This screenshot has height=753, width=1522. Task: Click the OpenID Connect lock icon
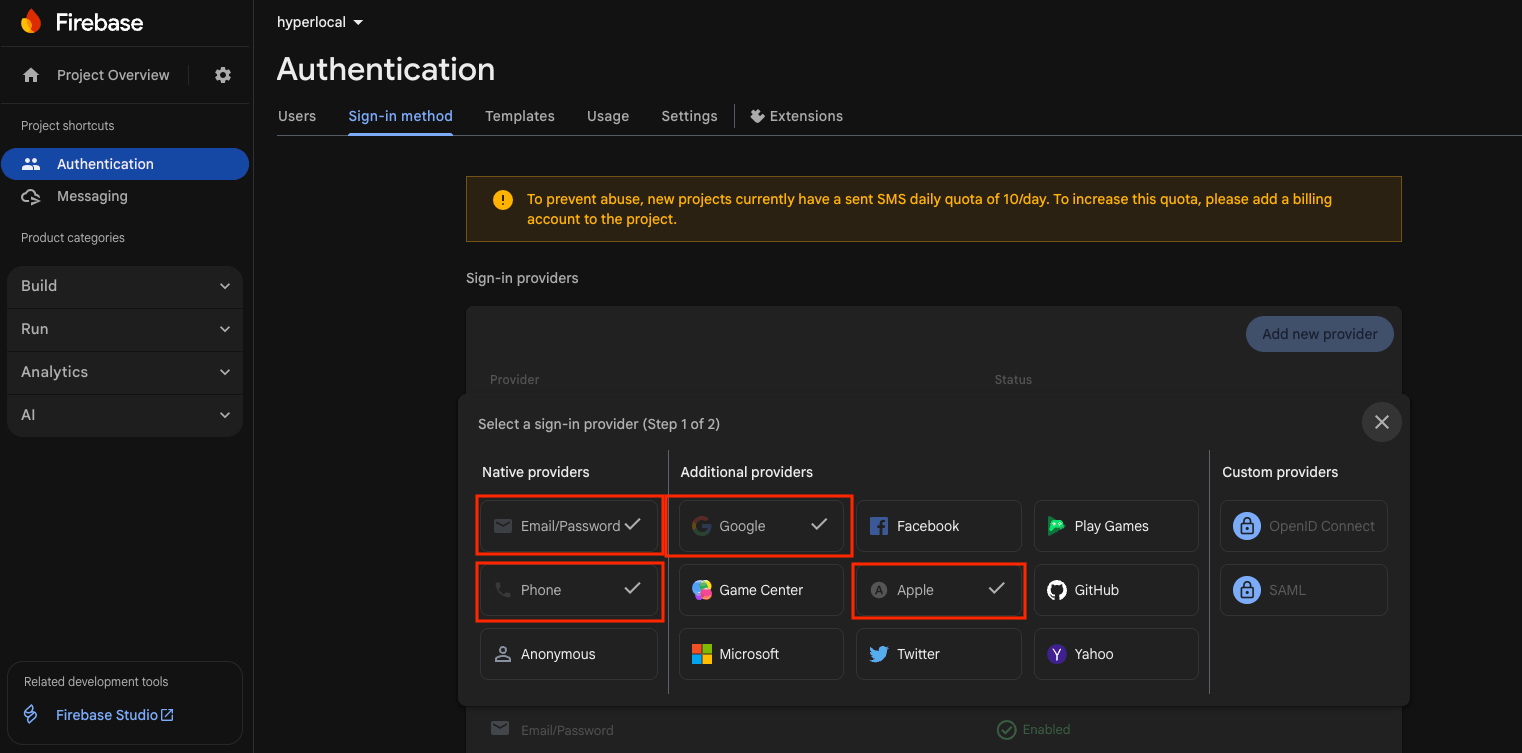pyautogui.click(x=1247, y=526)
